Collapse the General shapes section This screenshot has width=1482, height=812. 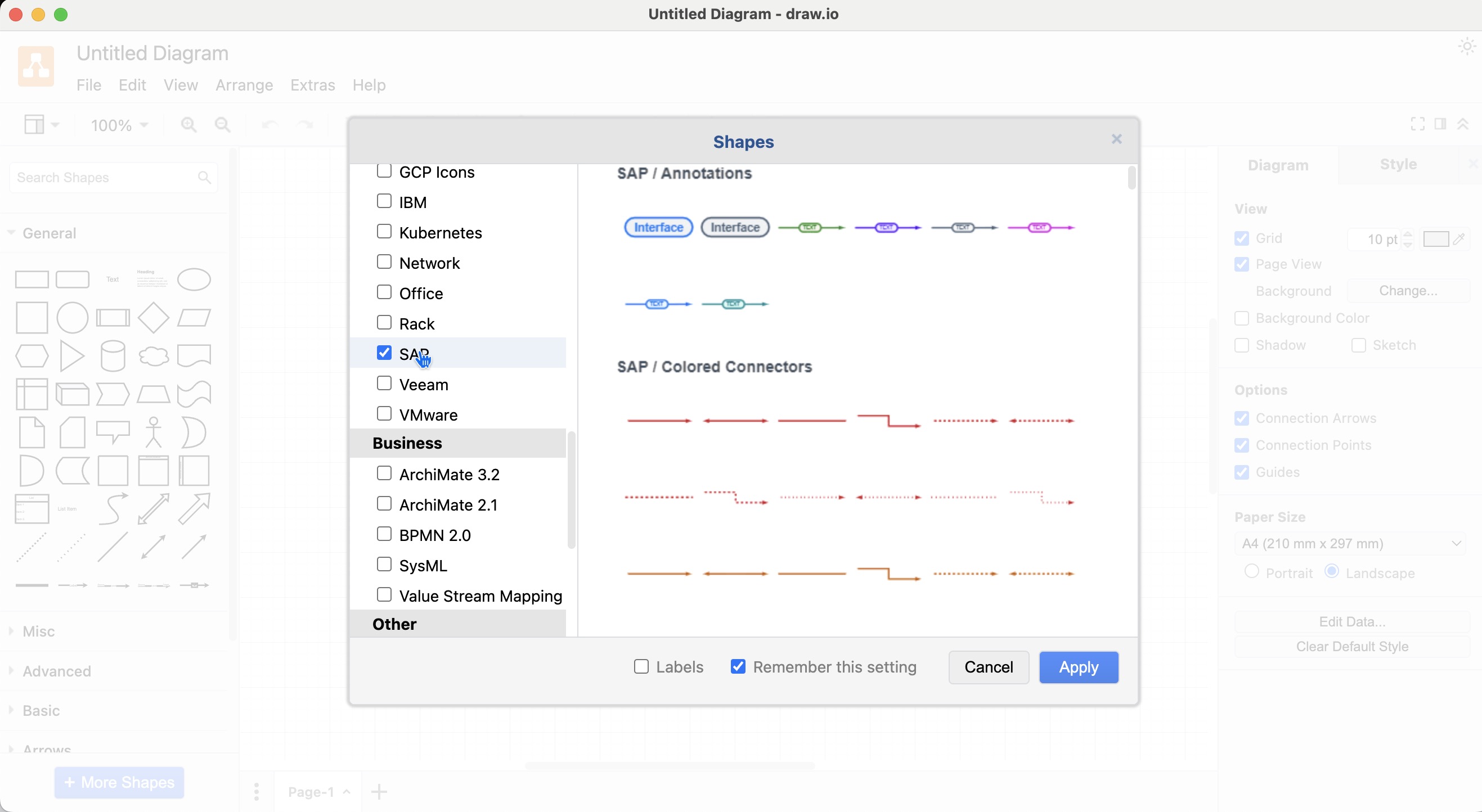point(48,233)
